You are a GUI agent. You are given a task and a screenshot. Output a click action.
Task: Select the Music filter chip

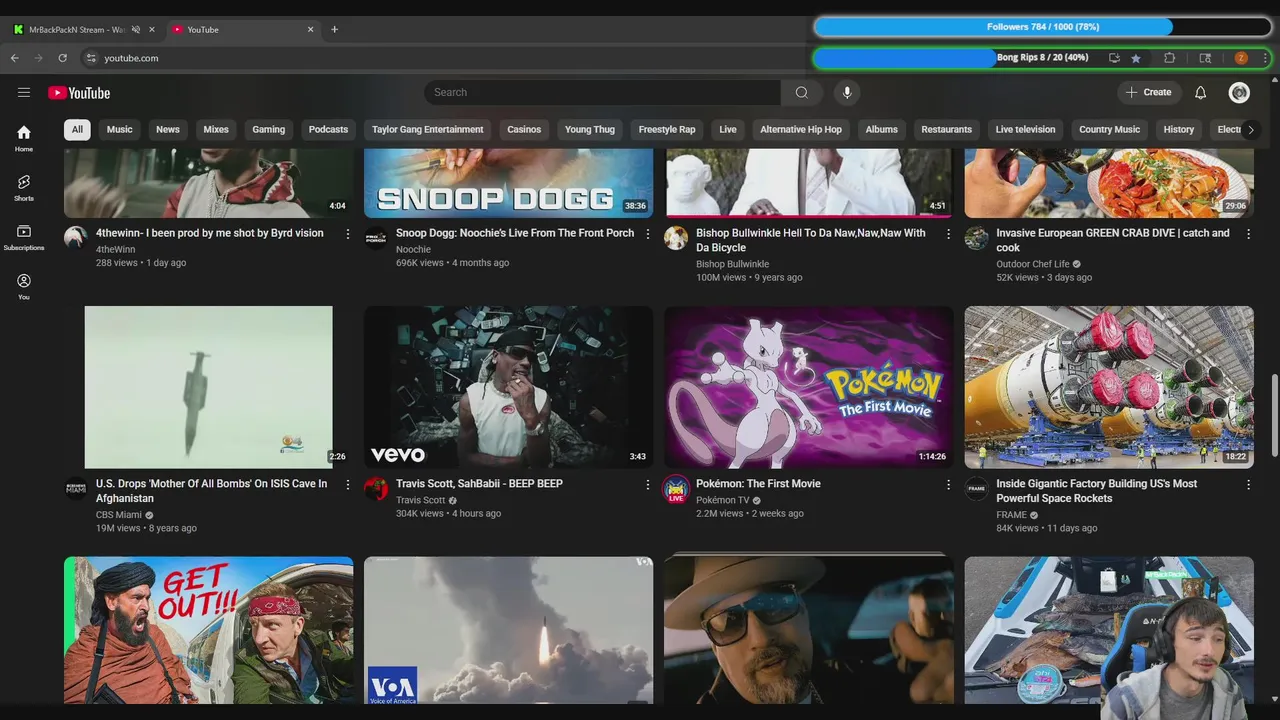[120, 129]
